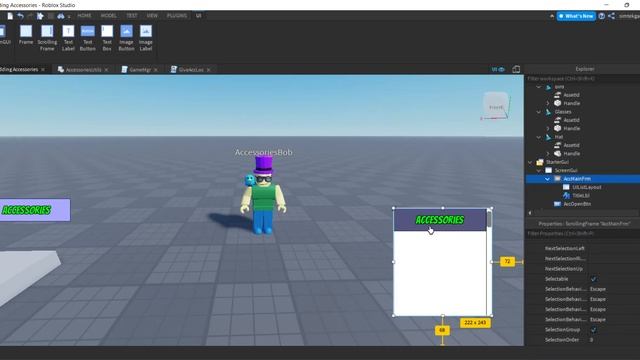Viewport: 640px width, 360px height.
Task: Click the help question mark icon
Action: coord(602,16)
